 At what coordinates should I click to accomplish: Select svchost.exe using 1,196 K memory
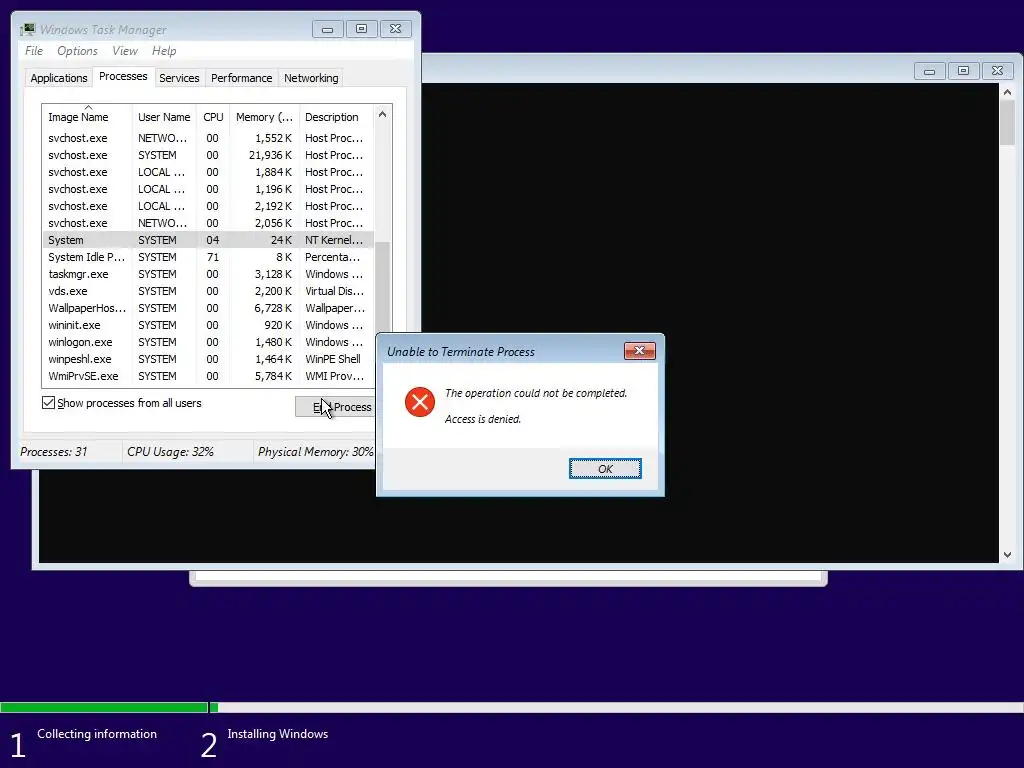(208, 189)
